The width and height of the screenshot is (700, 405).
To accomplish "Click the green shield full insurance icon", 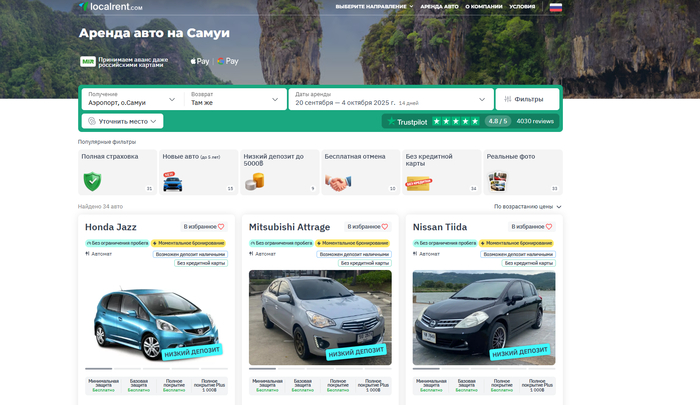I will 93,181.
